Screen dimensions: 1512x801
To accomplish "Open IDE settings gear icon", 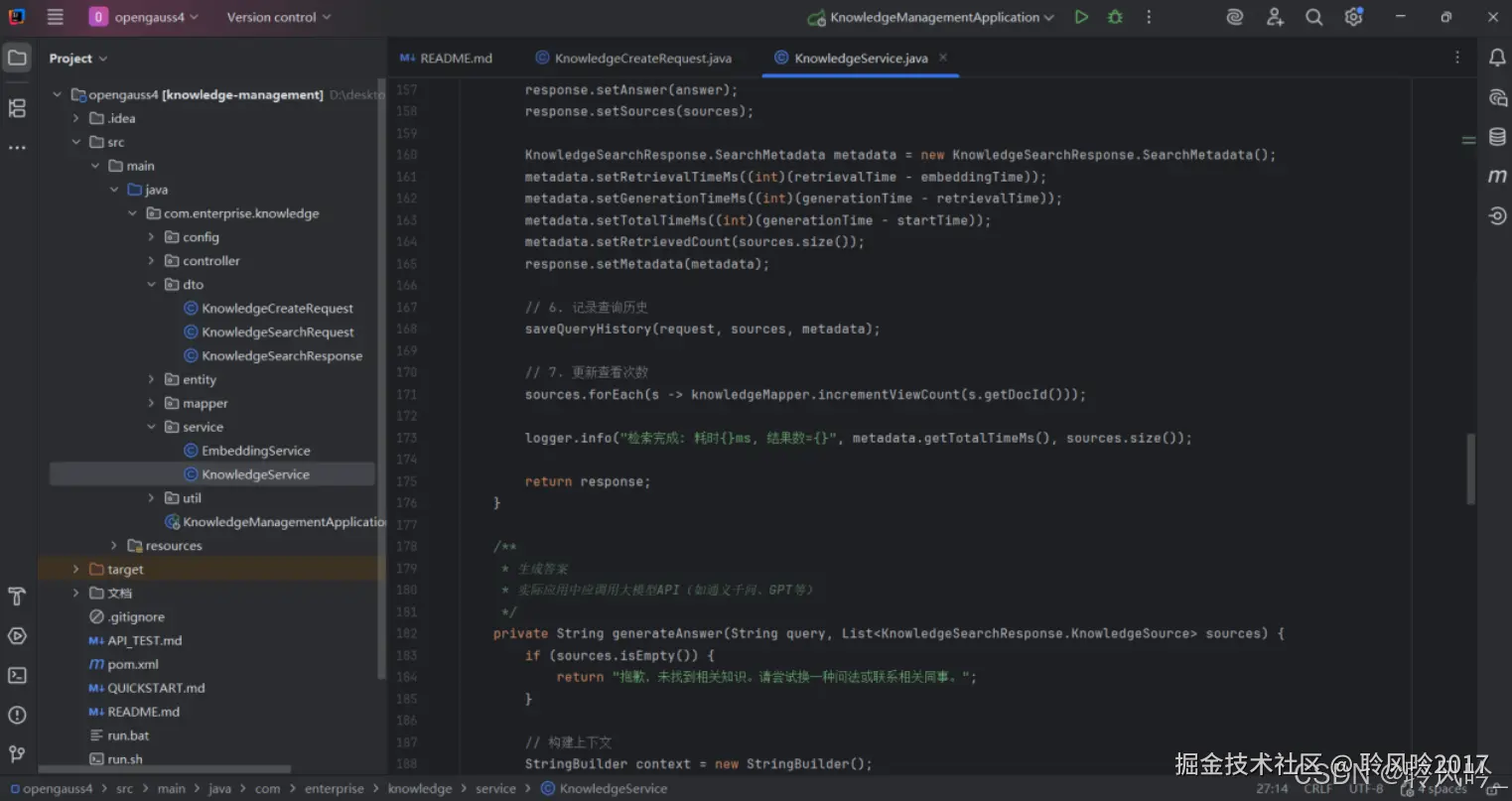I will tap(1353, 17).
